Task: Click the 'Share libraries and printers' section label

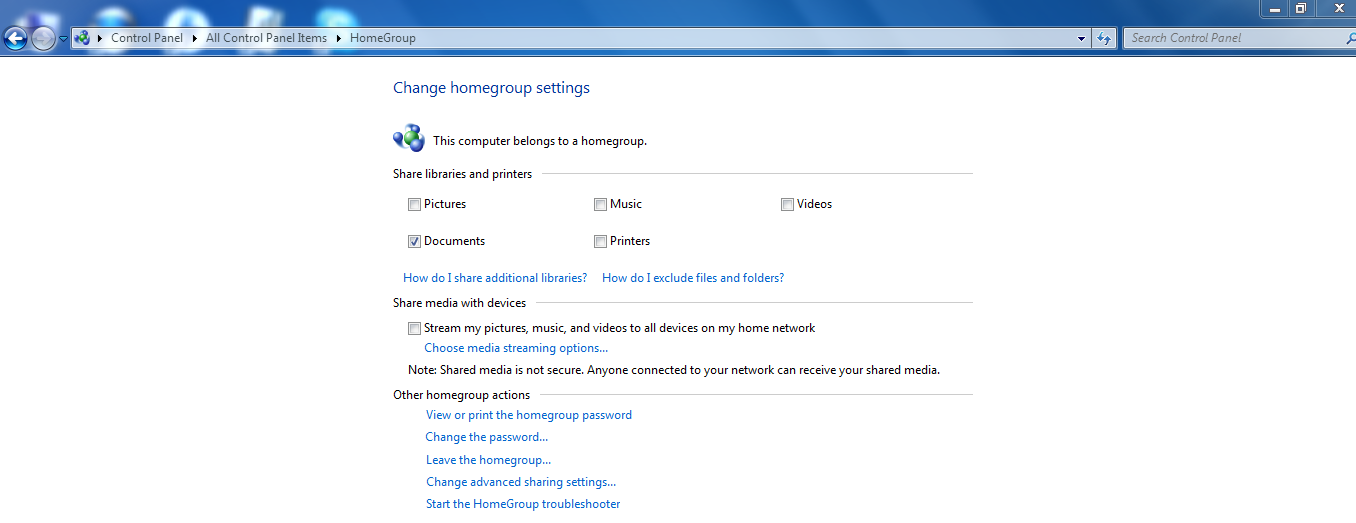Action: (x=462, y=174)
